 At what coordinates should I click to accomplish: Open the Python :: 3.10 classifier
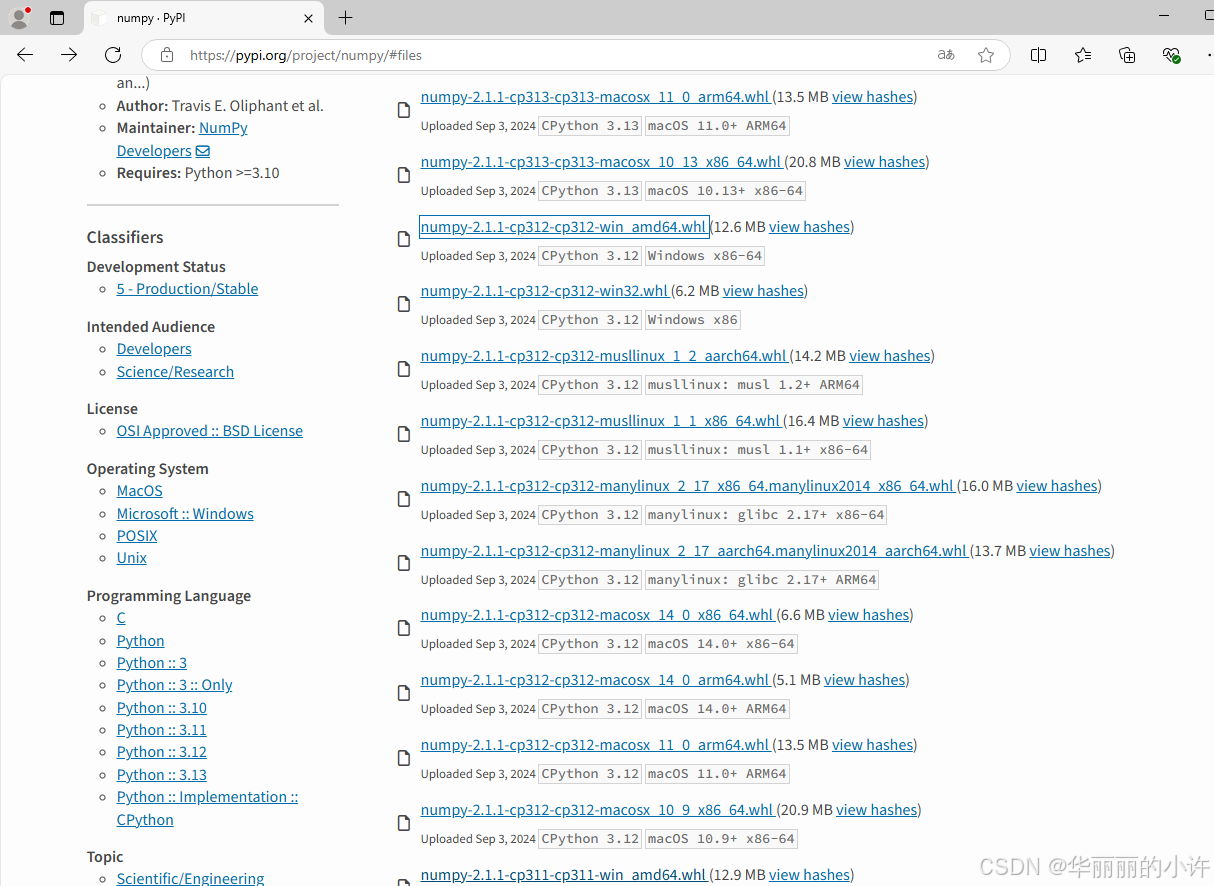click(x=162, y=708)
